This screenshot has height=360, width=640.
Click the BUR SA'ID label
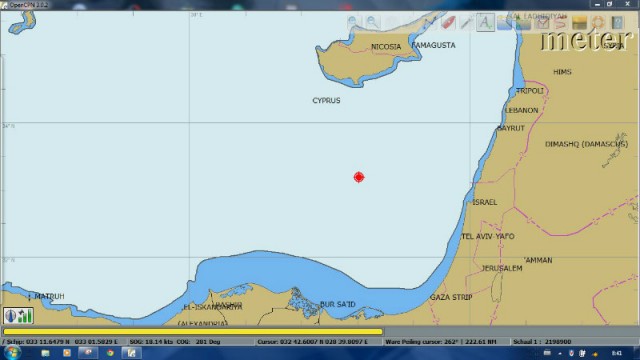coord(338,304)
